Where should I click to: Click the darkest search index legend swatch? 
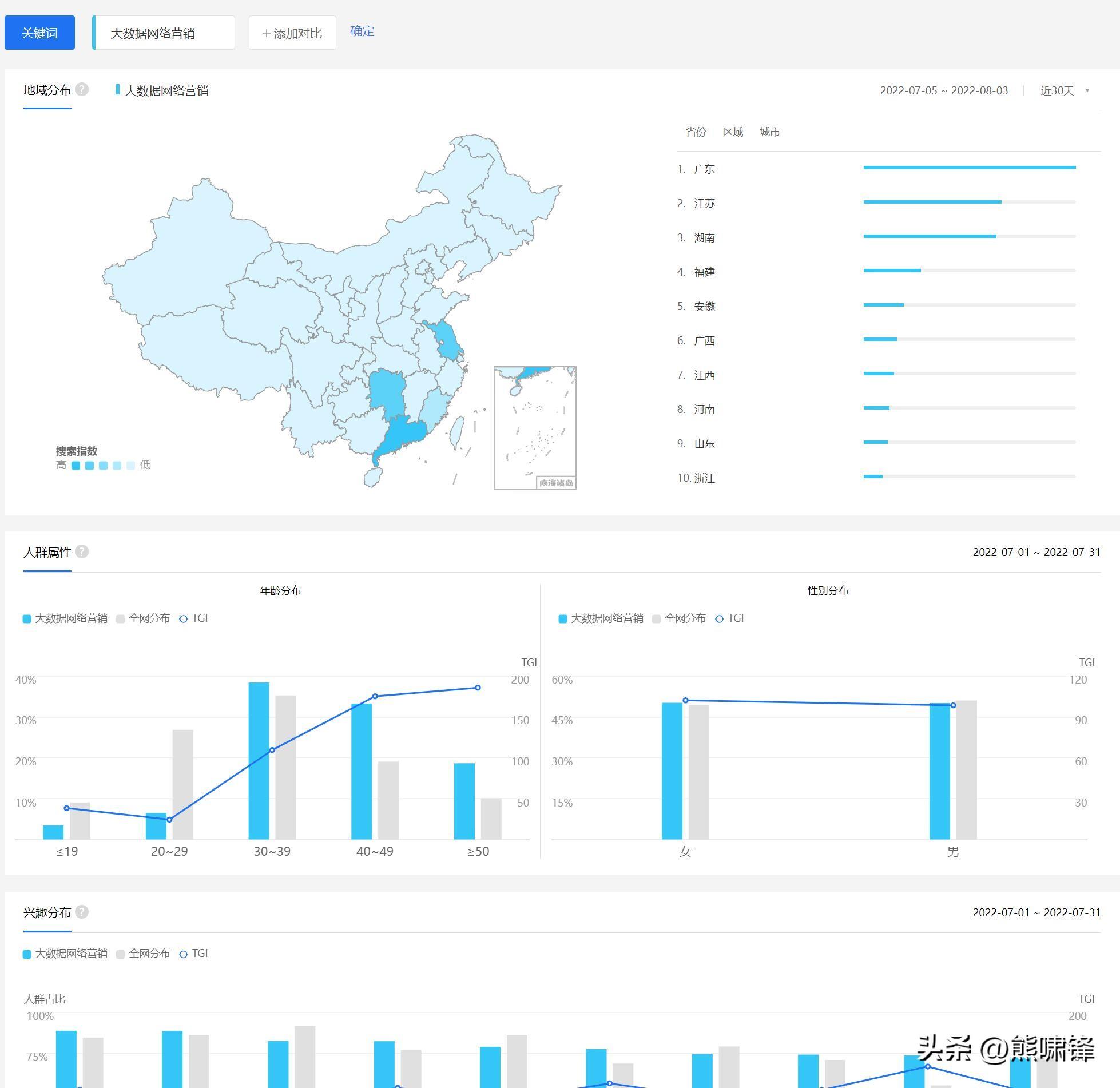[x=76, y=466]
